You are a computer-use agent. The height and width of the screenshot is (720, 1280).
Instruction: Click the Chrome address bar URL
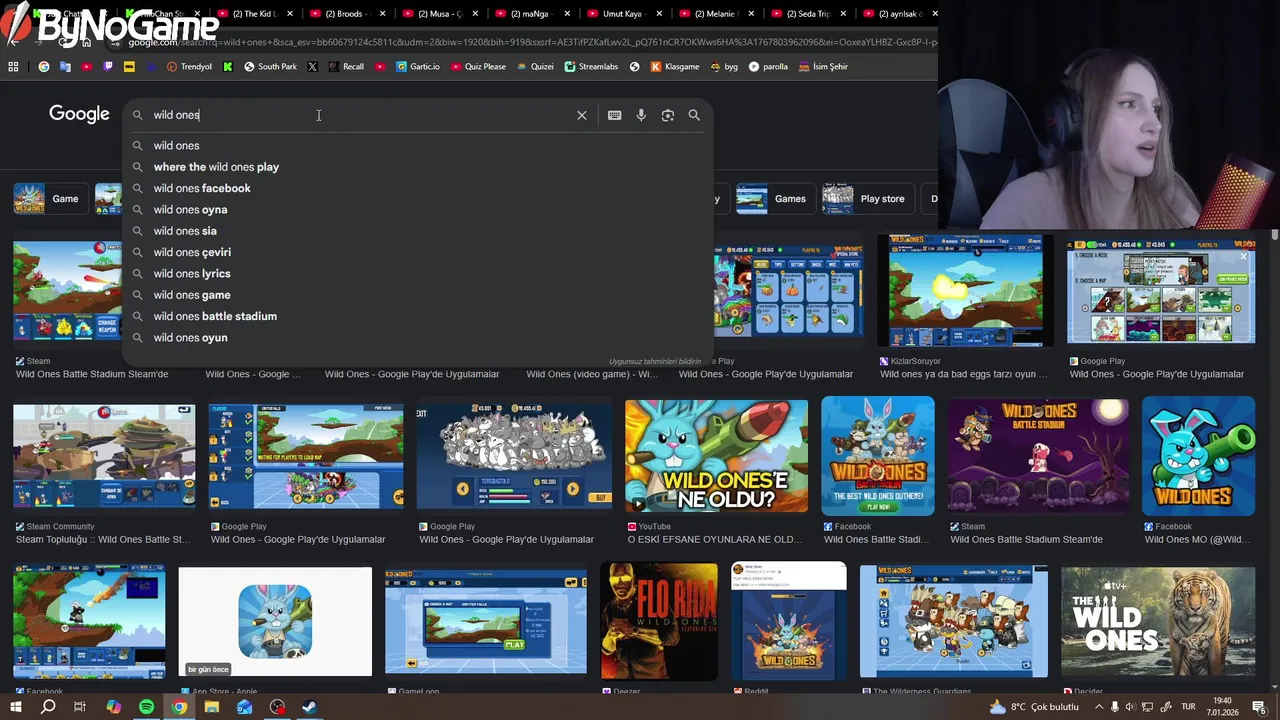point(530,42)
